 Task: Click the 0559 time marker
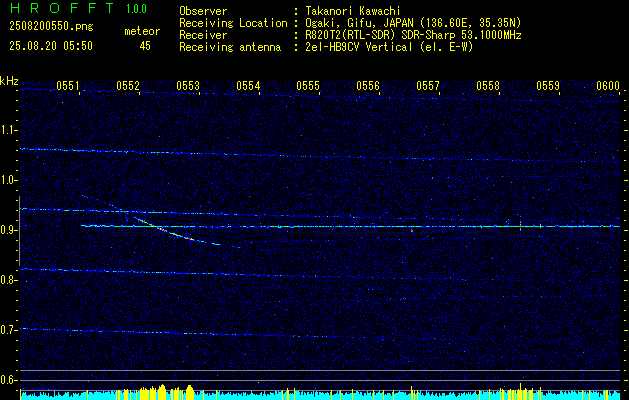click(548, 86)
